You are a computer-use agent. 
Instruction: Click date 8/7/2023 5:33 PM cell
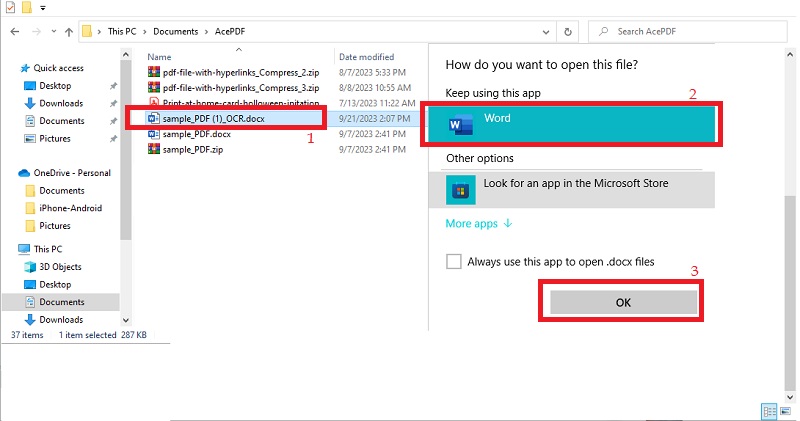coord(372,72)
